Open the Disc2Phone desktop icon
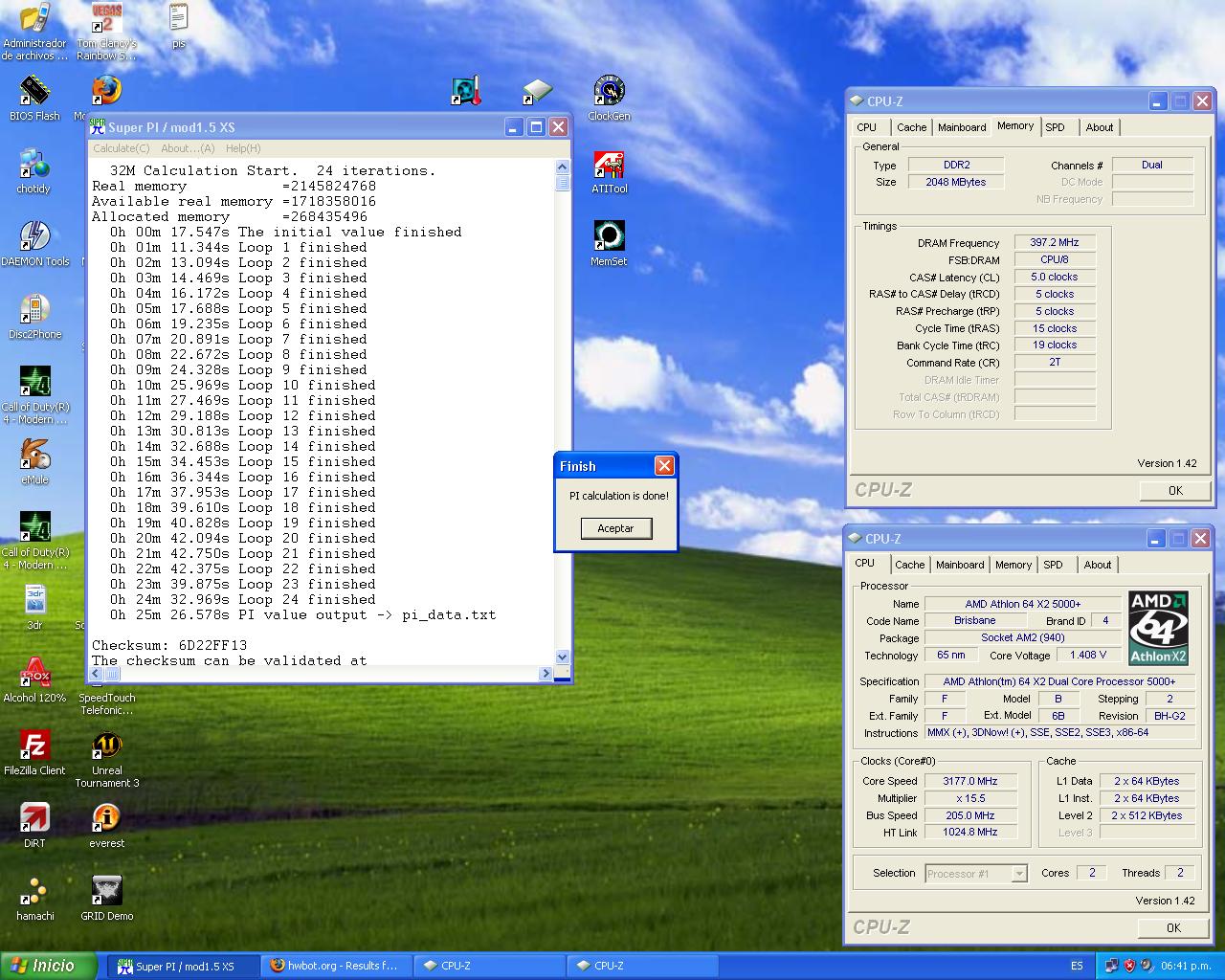Screen dimensions: 1225x980 34,317
